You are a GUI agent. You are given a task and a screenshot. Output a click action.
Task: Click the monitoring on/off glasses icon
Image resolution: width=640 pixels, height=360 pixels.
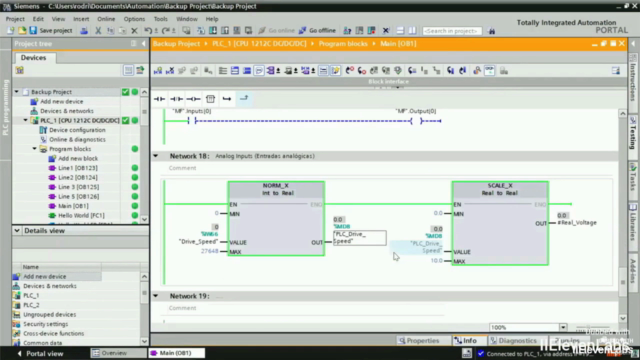point(489,71)
